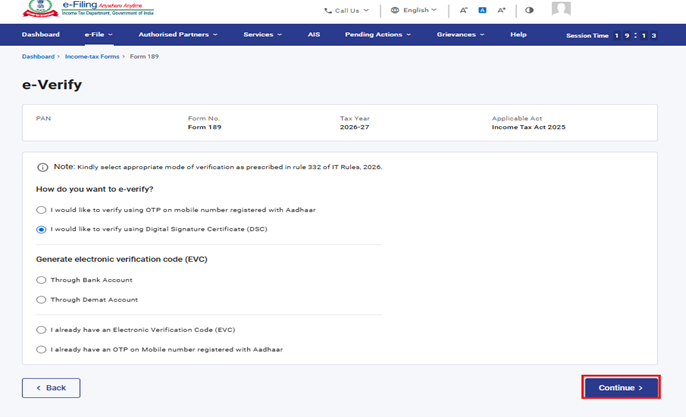Open the Authorised Partners dropdown

coord(178,35)
